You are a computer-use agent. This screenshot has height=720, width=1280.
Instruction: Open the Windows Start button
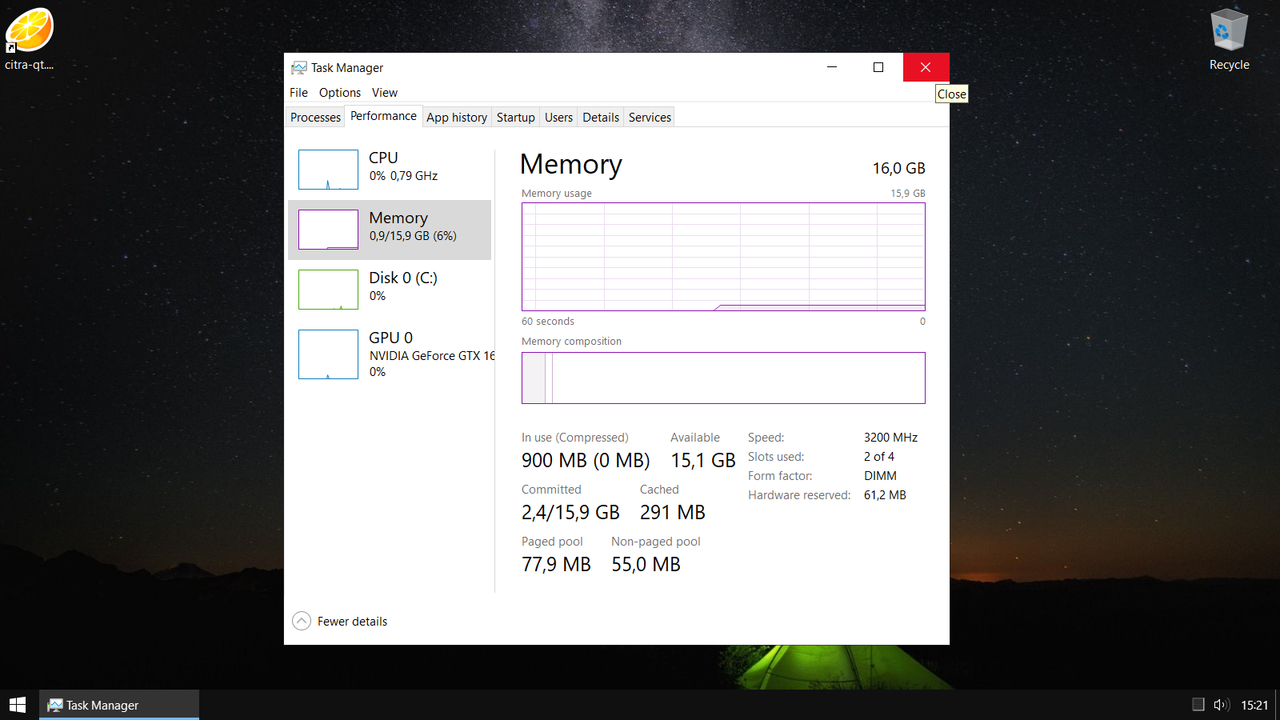click(x=18, y=705)
